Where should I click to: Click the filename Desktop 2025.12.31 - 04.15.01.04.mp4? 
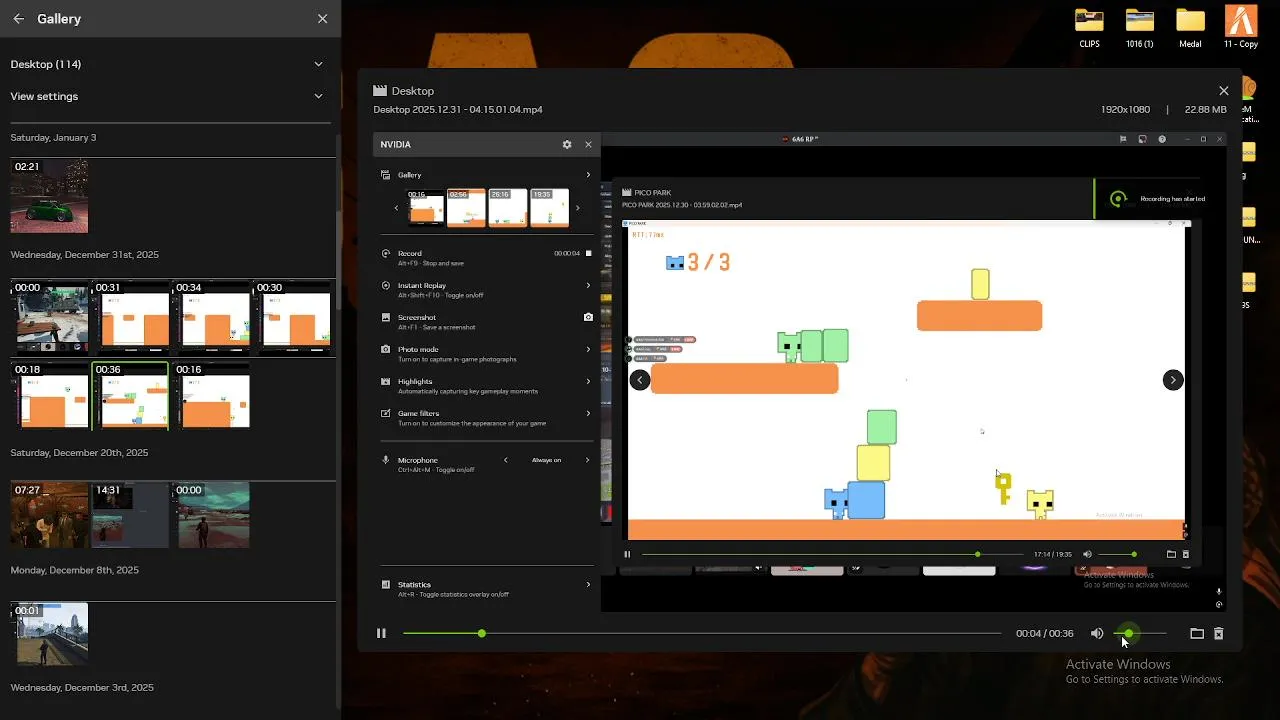click(x=458, y=110)
